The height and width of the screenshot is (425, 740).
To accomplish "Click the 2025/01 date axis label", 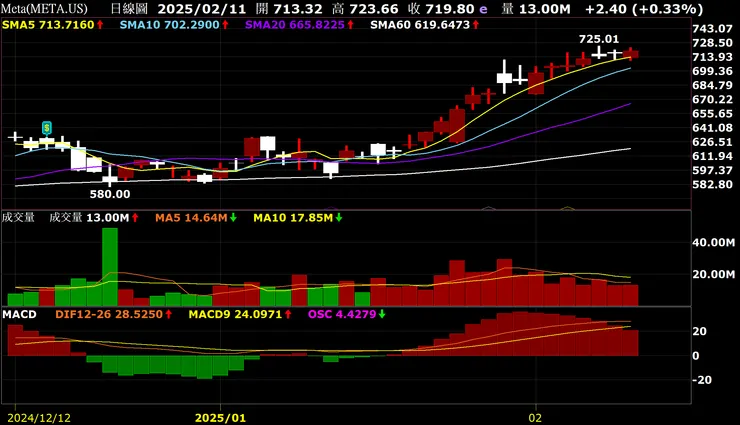I will 220,418.
